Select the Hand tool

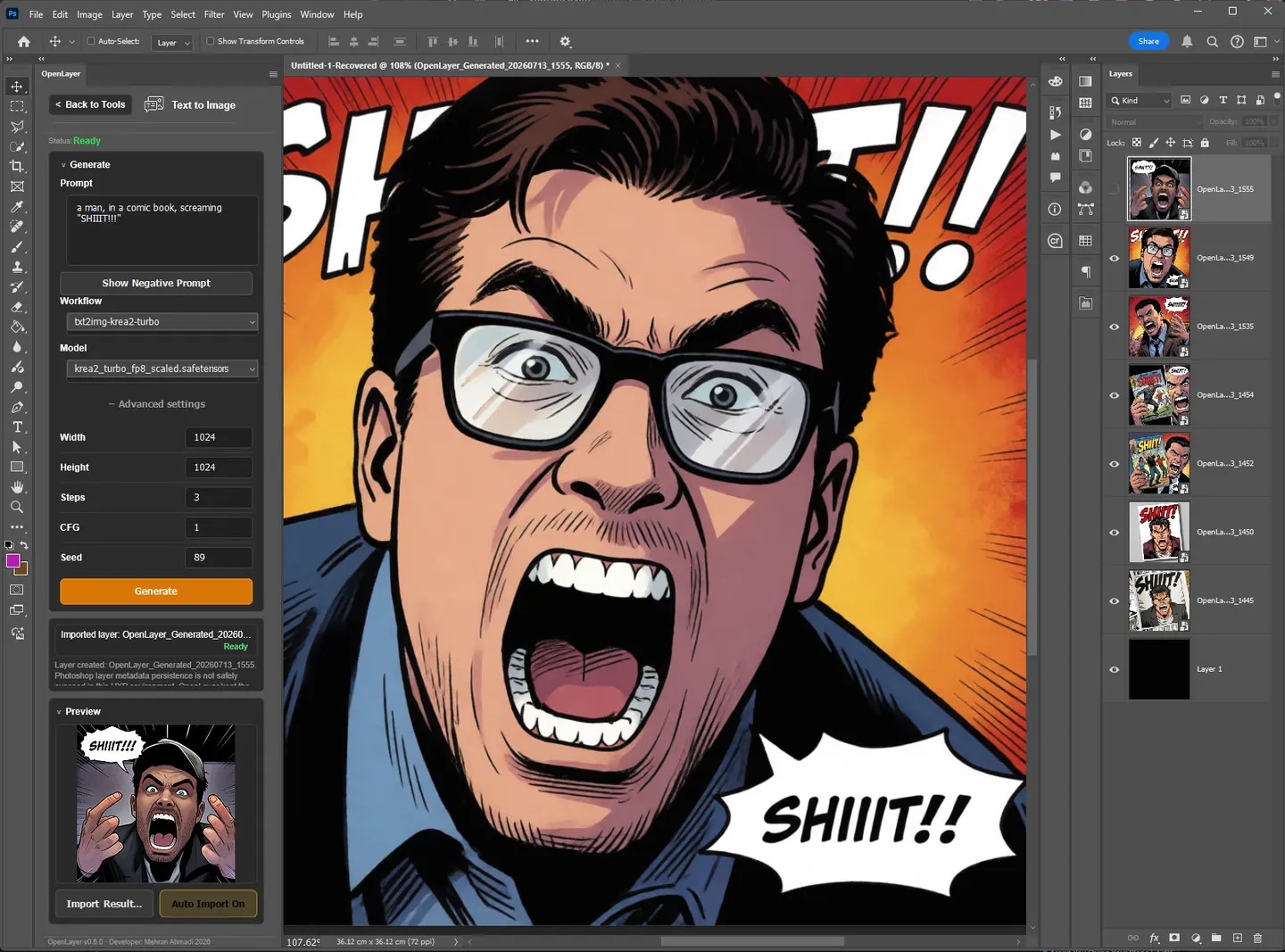[17, 487]
